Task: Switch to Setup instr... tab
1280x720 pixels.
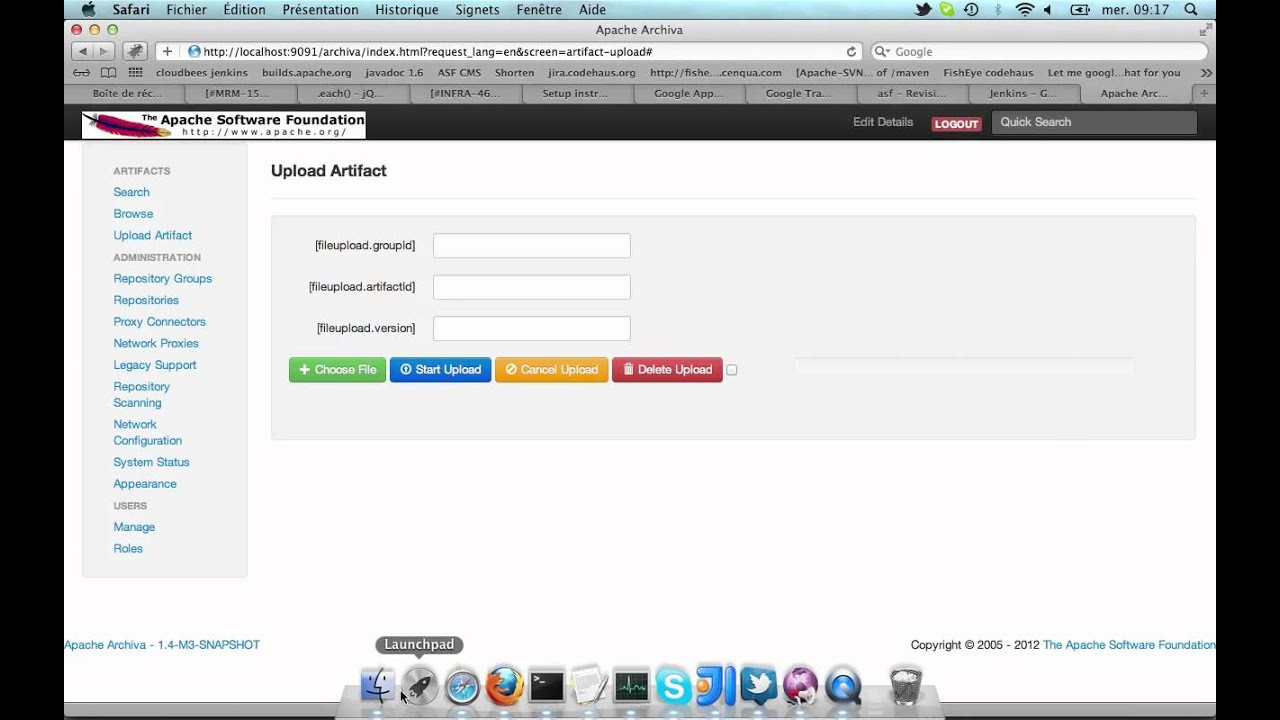Action: click(577, 93)
